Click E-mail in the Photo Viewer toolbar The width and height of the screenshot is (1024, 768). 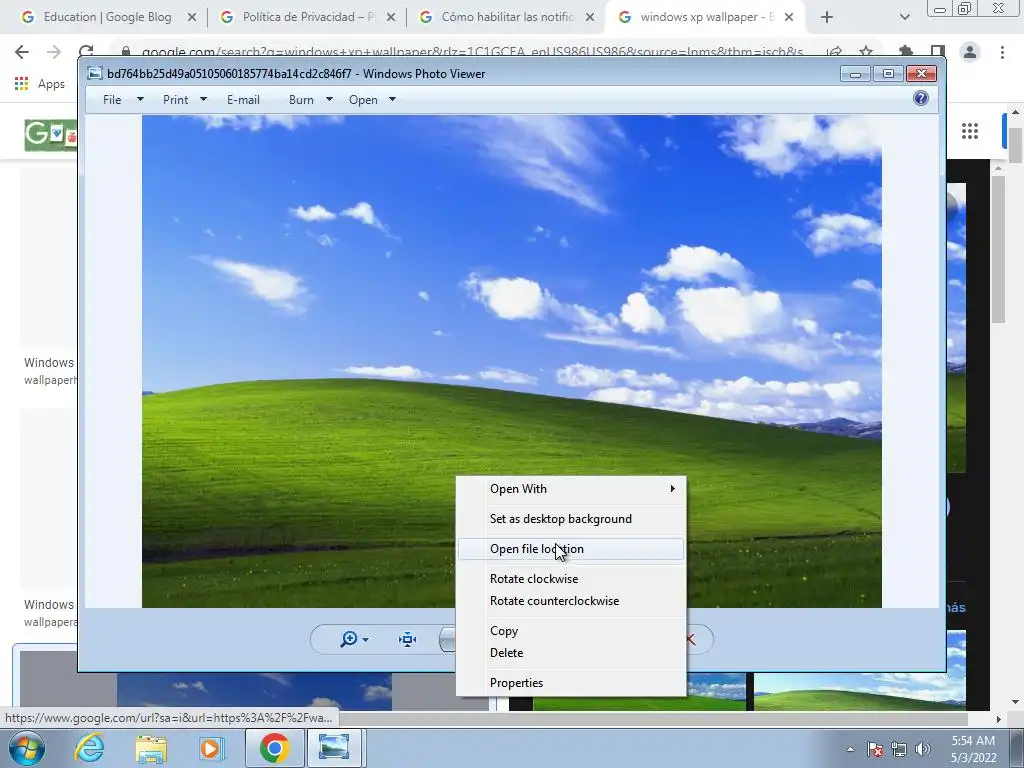point(243,99)
